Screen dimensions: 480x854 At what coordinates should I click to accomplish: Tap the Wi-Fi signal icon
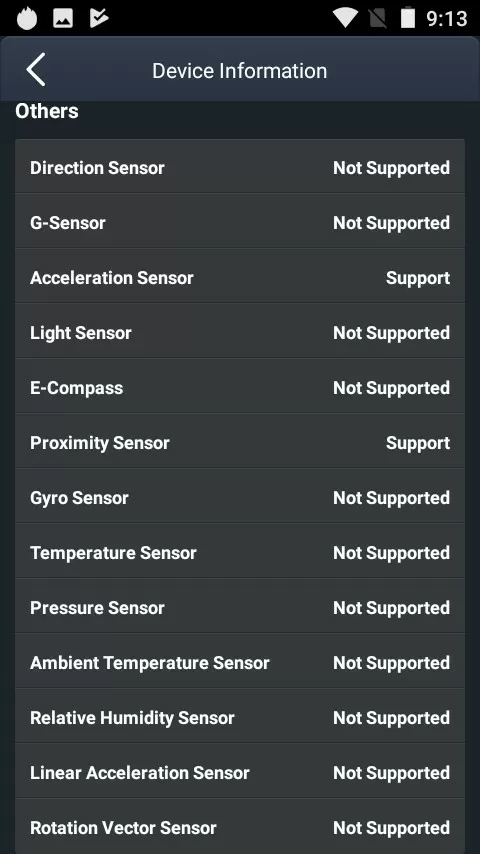coord(345,18)
